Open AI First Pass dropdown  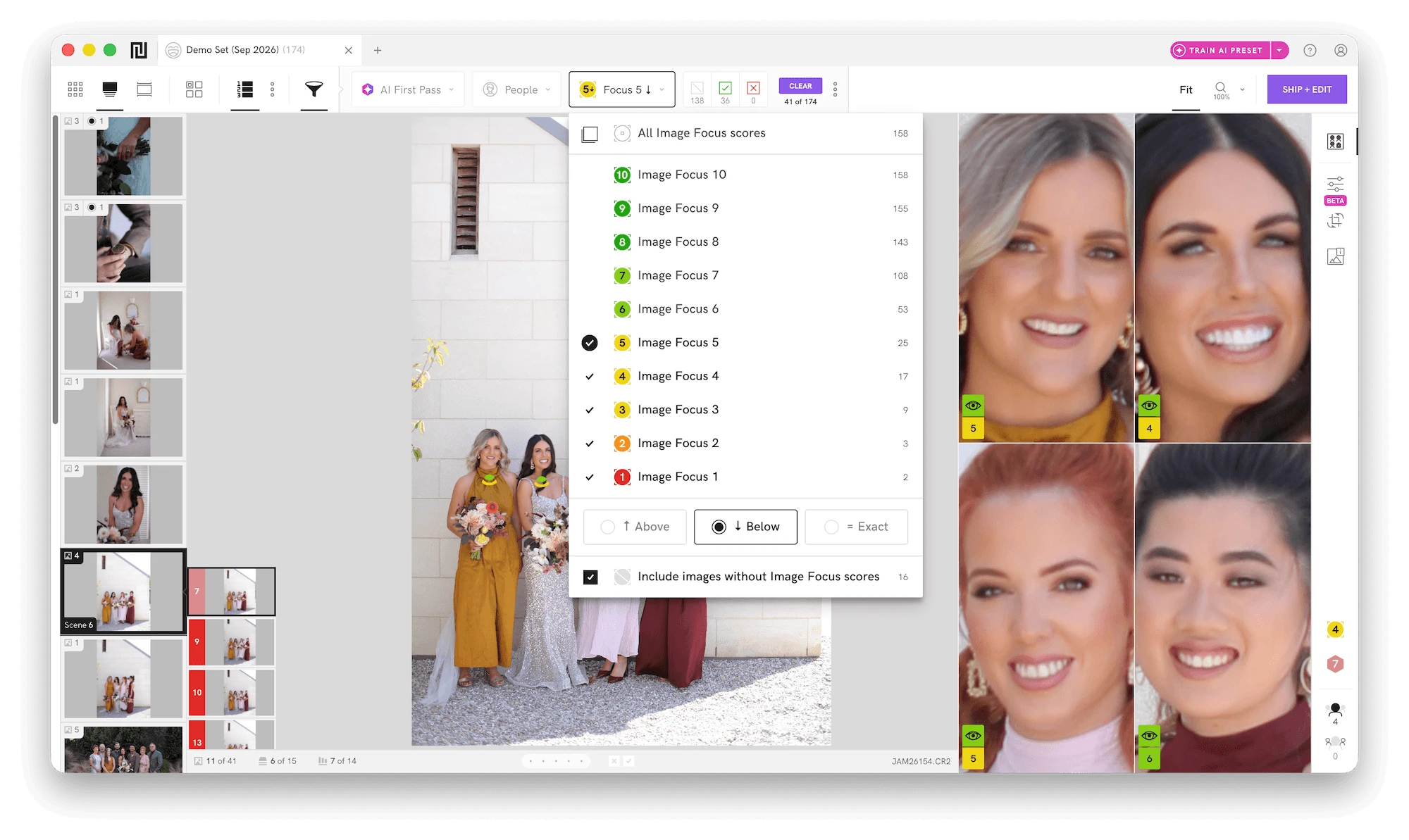[408, 89]
